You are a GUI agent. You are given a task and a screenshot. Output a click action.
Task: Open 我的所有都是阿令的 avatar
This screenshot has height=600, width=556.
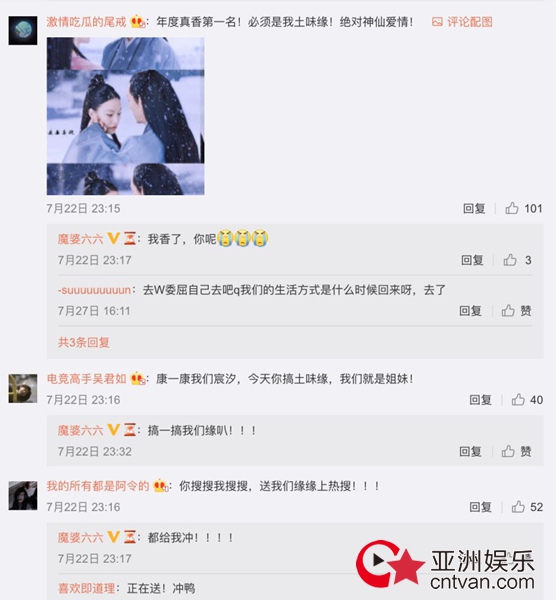[x=23, y=496]
